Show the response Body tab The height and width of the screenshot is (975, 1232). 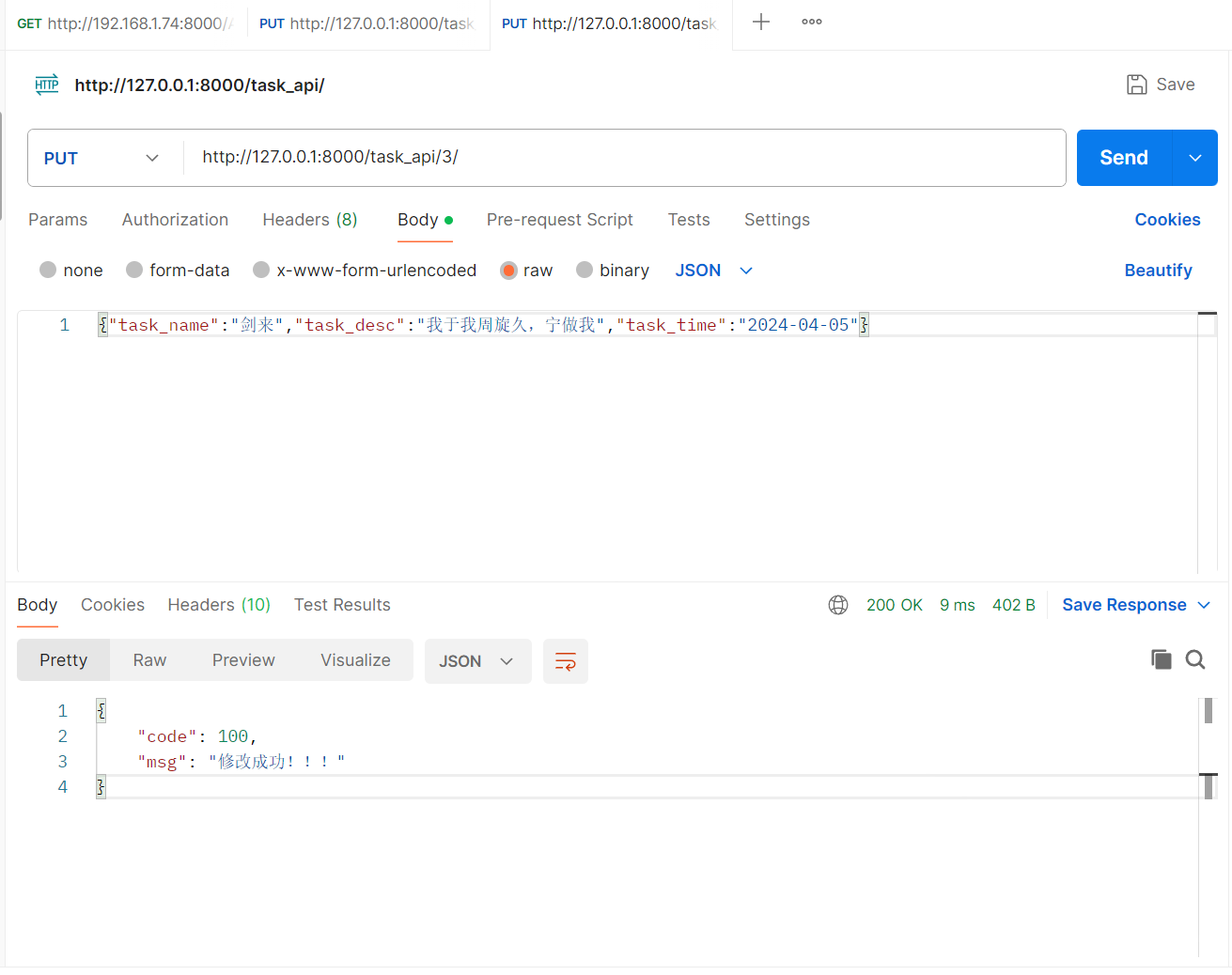[x=38, y=605]
